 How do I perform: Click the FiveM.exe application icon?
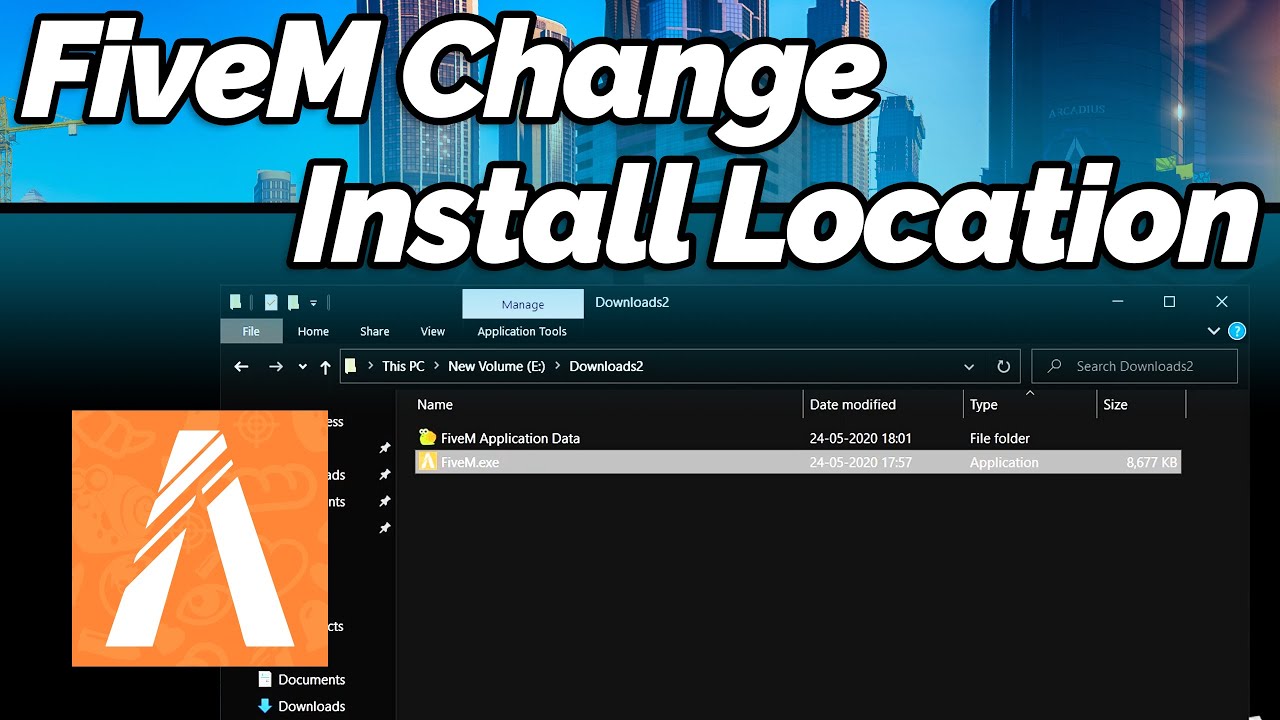tap(428, 462)
